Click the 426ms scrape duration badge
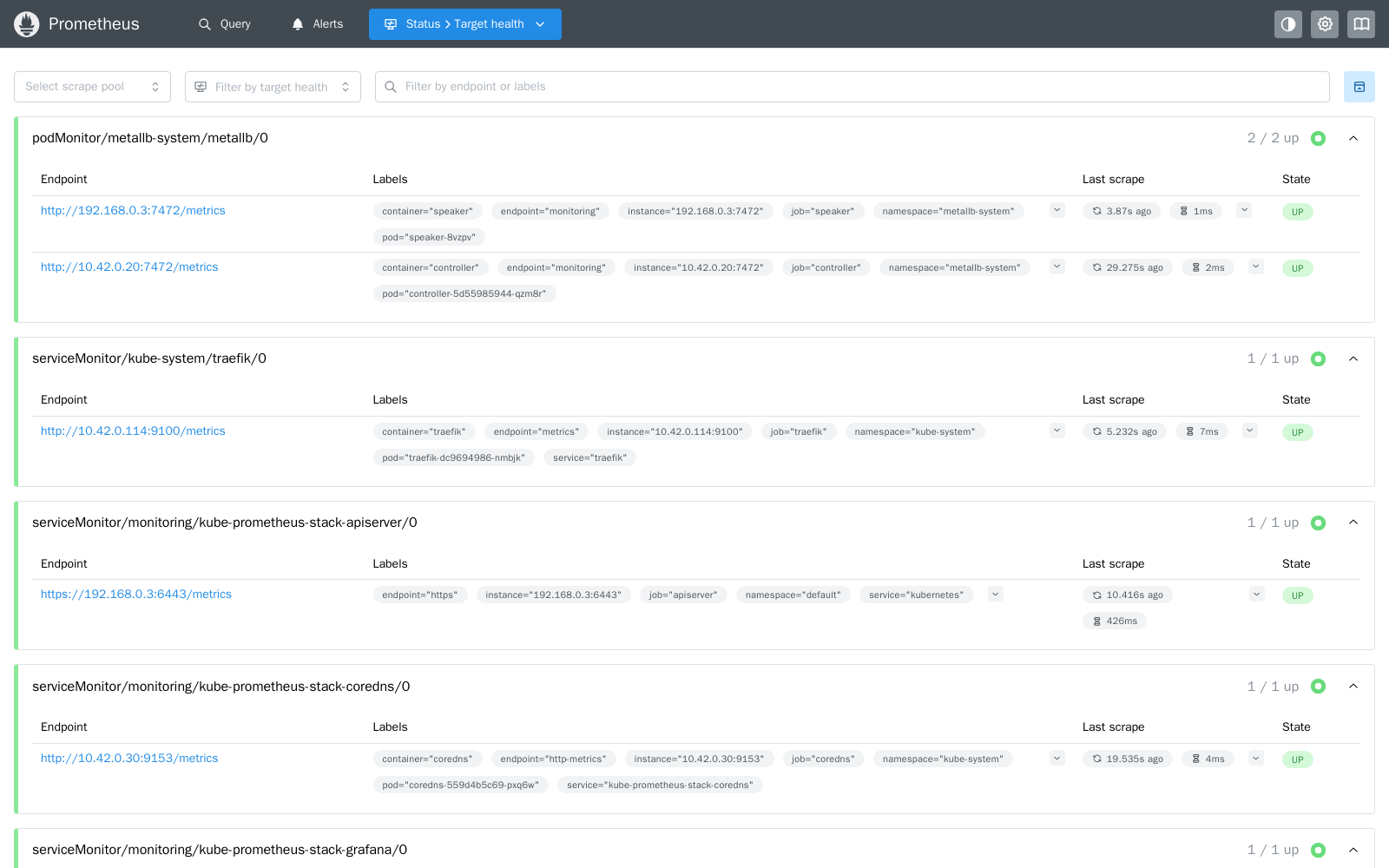 [x=1115, y=621]
